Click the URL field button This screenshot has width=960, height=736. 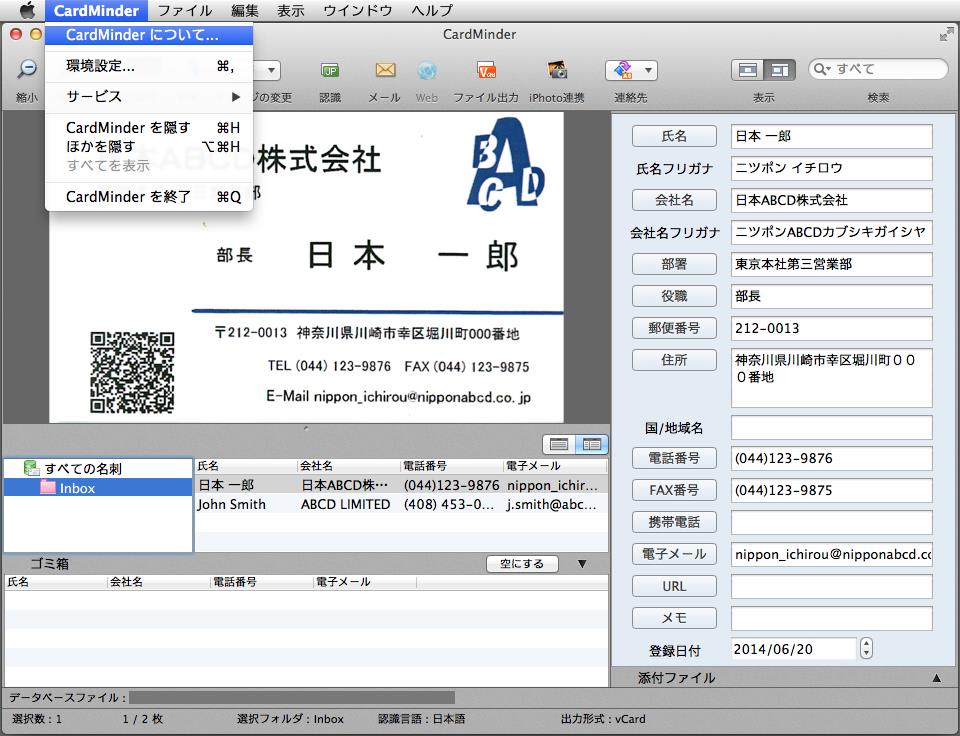[674, 586]
